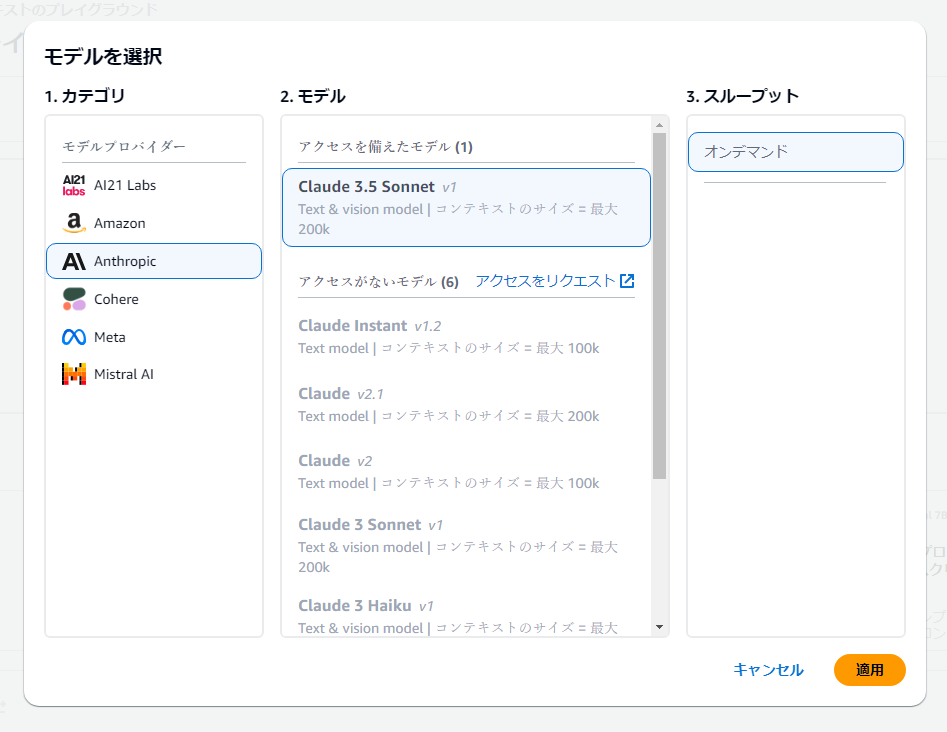Click the モデルを選択 dialog title
Viewport: 947px width, 732px height.
click(x=103, y=56)
